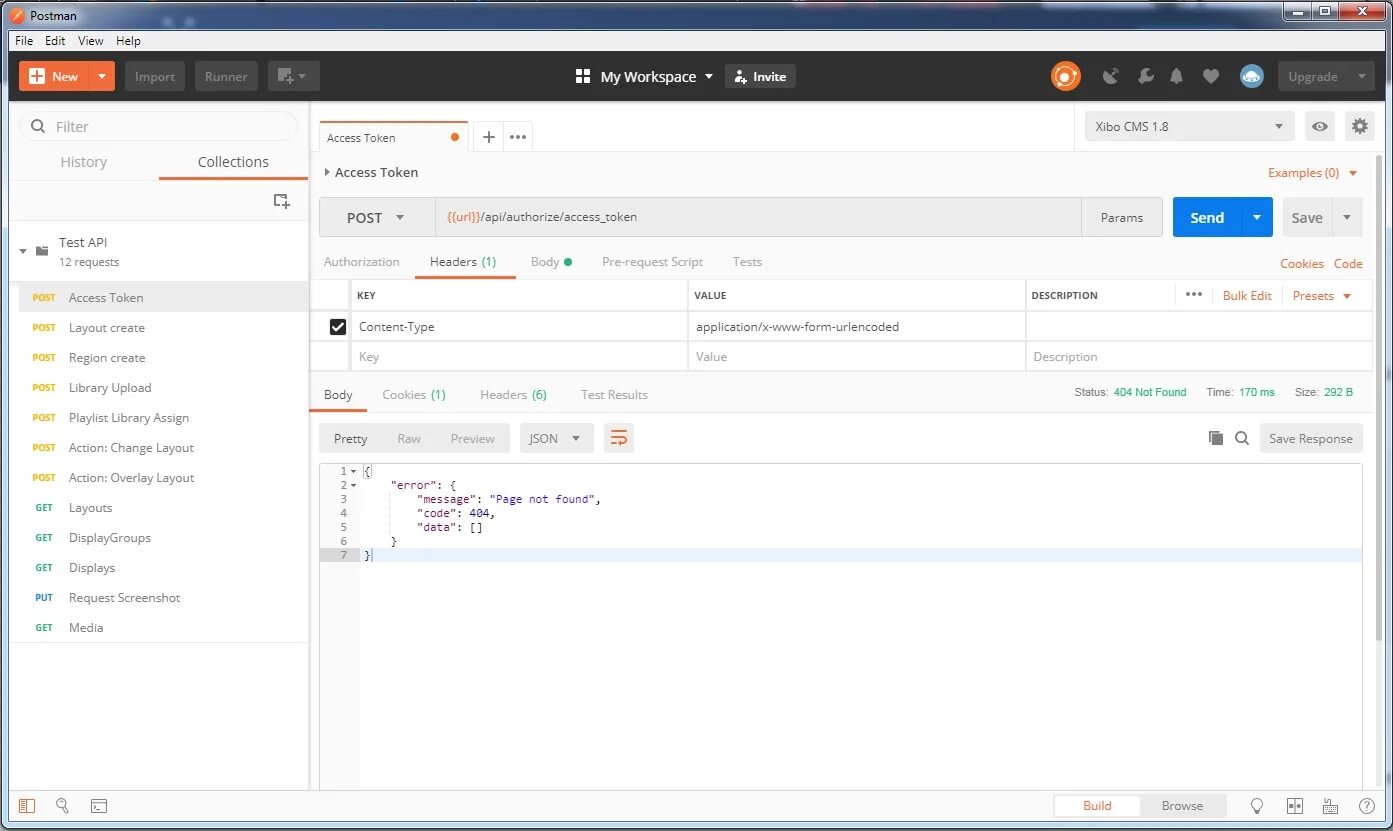Image resolution: width=1393 pixels, height=831 pixels.
Task: Click the Invite button
Action: 760,76
